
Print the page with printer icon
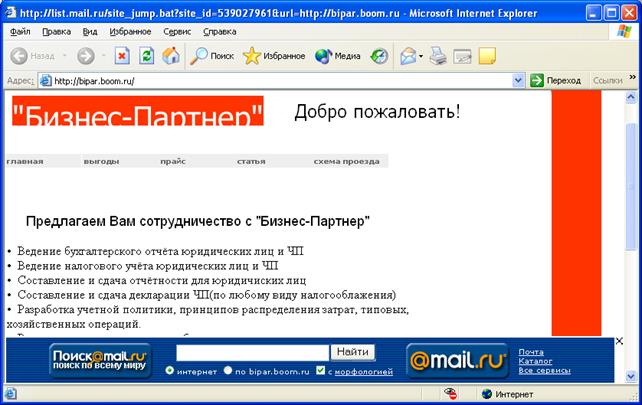(x=438, y=56)
